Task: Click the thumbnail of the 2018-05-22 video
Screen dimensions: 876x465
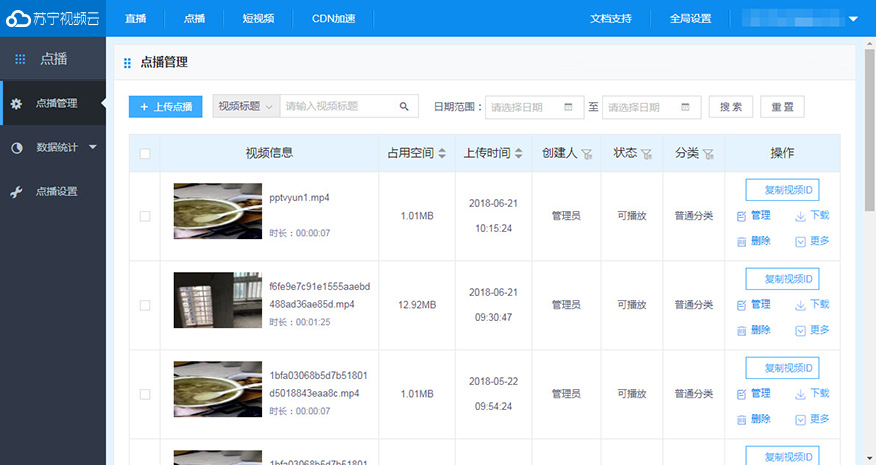Action: point(218,389)
